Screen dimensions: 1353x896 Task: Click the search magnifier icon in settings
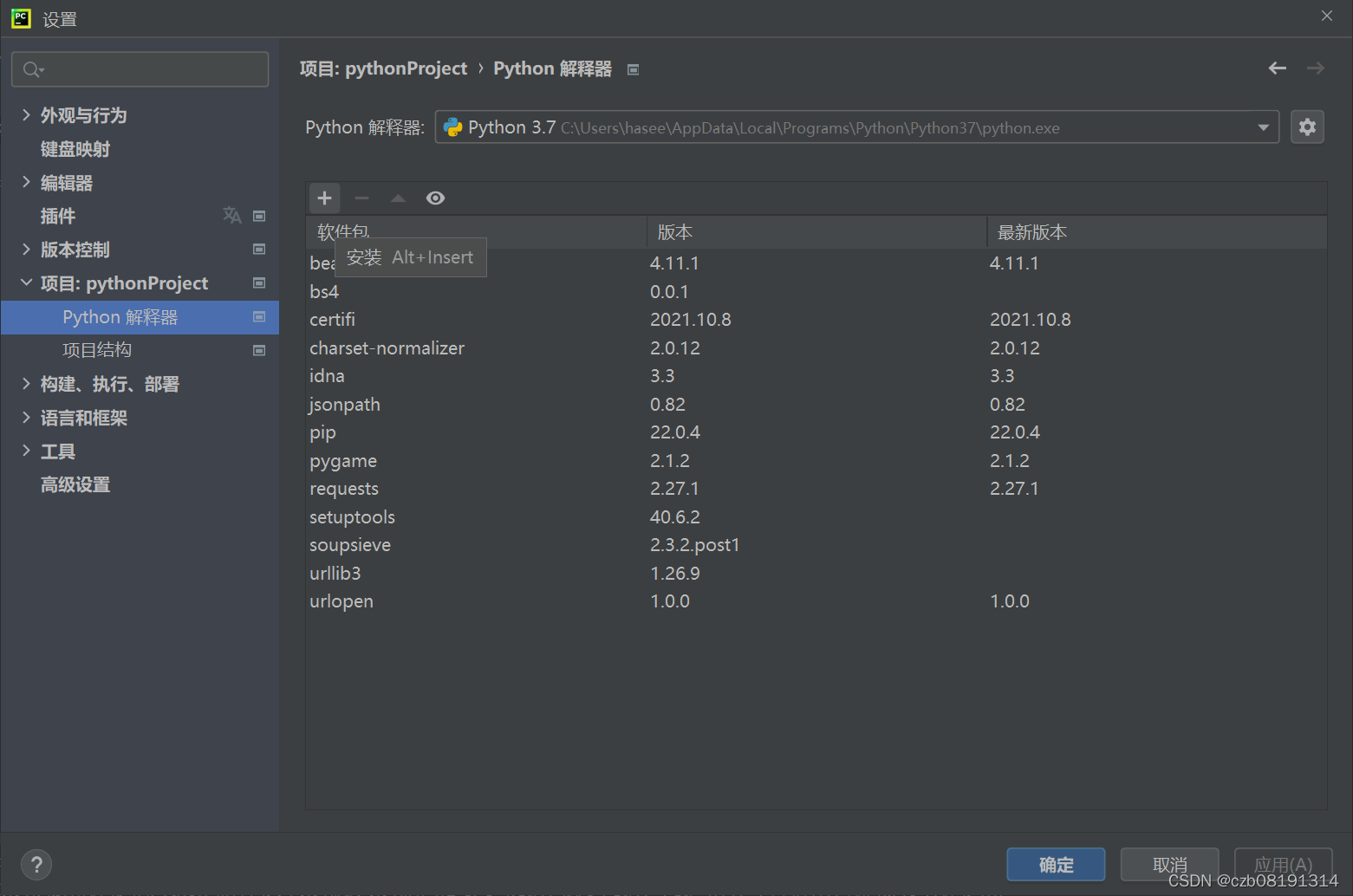coord(33,69)
